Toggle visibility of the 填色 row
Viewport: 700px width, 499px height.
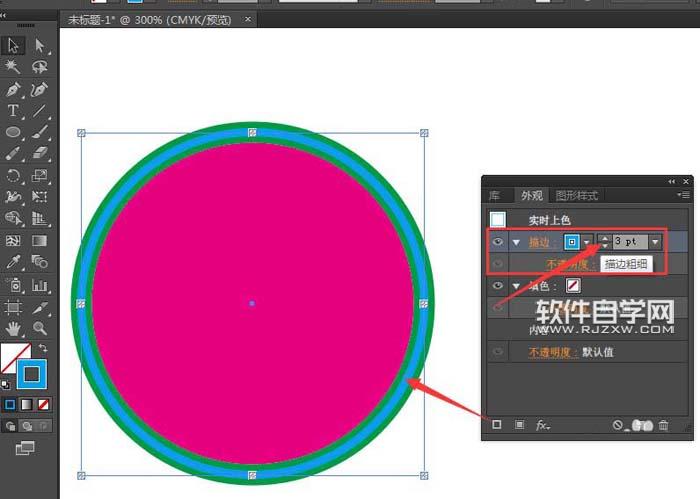click(497, 286)
